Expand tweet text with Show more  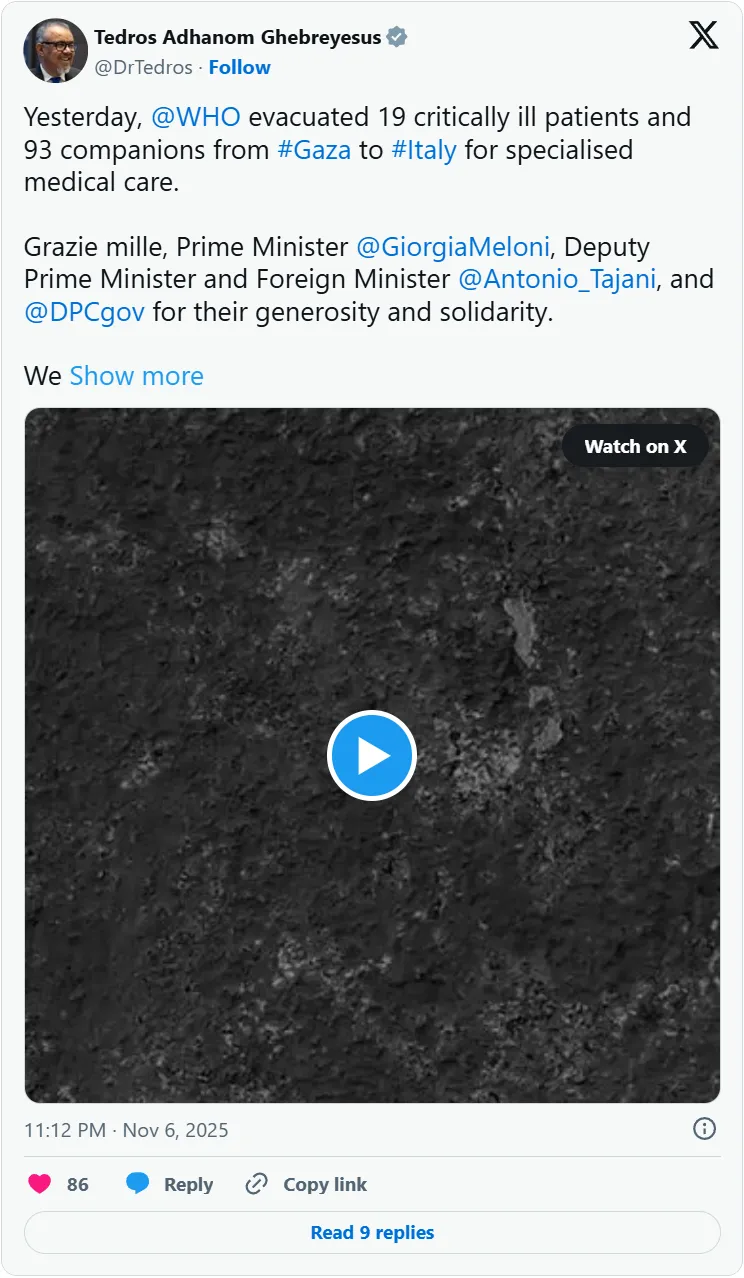tap(136, 376)
